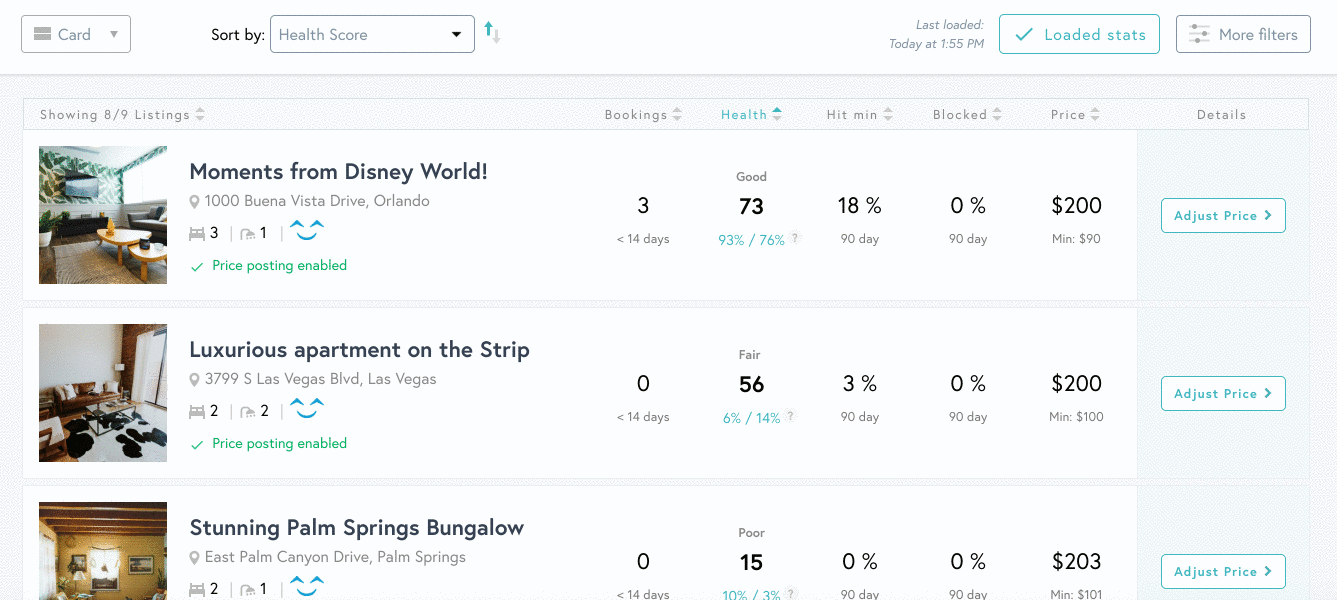Sort by the Listings column header
1337x600 pixels.
(123, 115)
